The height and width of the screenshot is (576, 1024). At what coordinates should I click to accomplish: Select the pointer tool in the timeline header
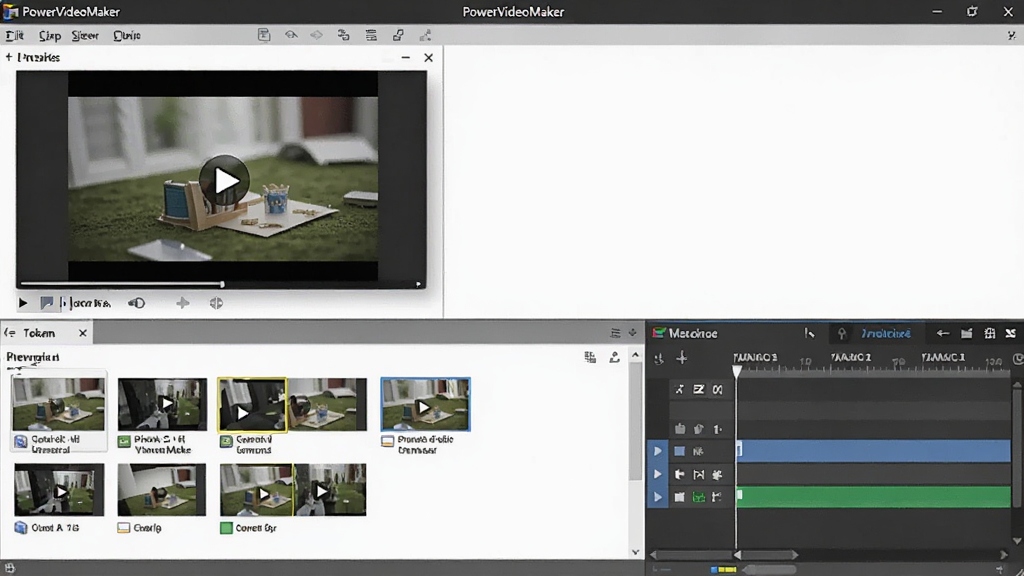pyautogui.click(x=809, y=333)
